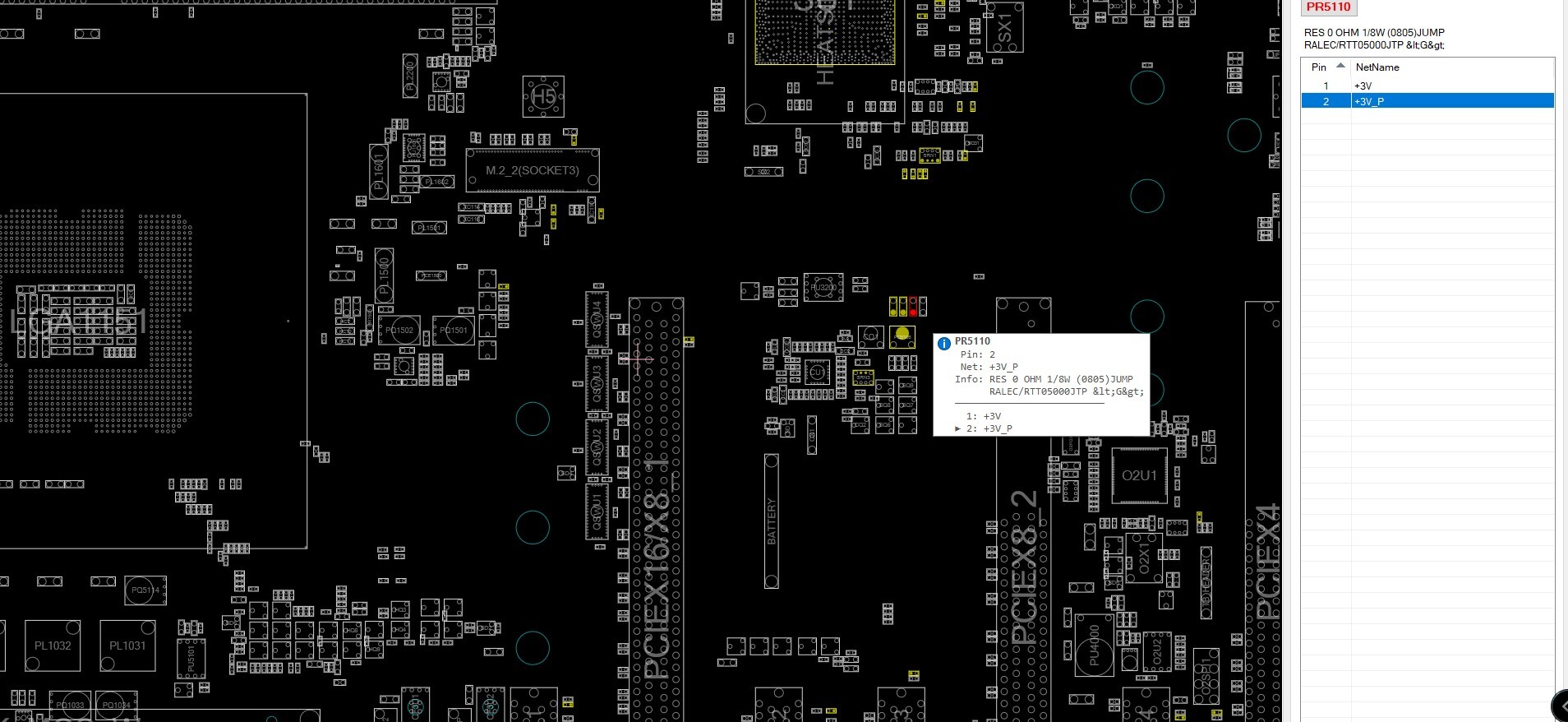Image resolution: width=1568 pixels, height=722 pixels.
Task: Select the O2U2 chip
Action: coord(1156,653)
